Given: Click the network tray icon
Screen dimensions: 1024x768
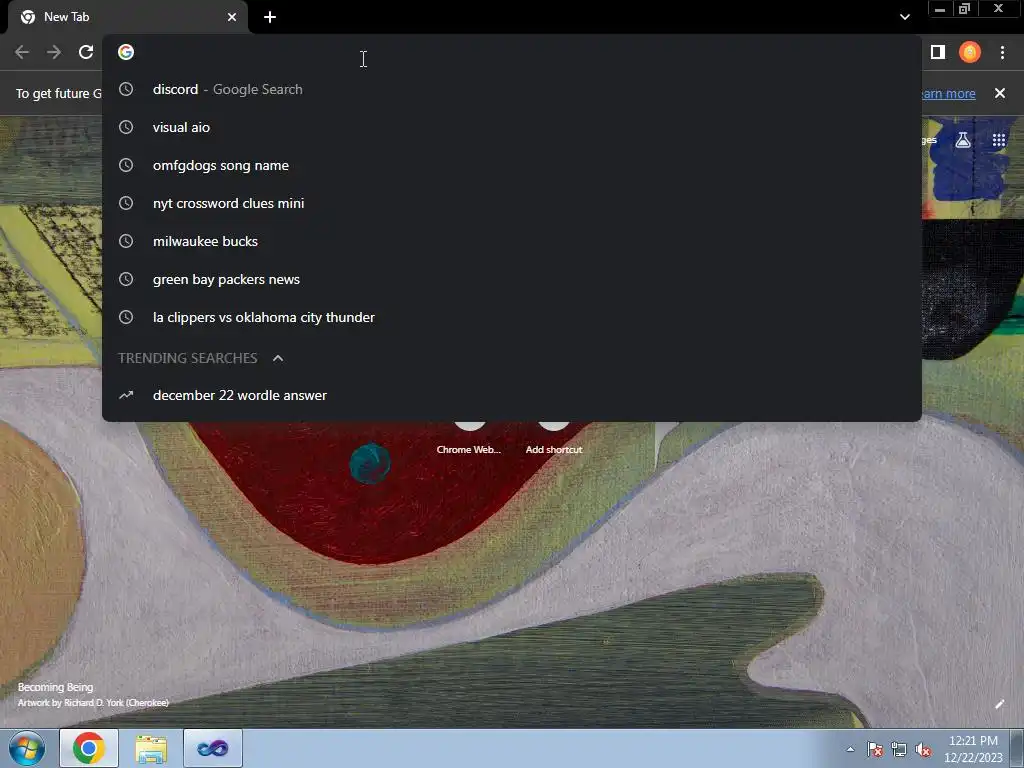Looking at the screenshot, I should point(899,749).
